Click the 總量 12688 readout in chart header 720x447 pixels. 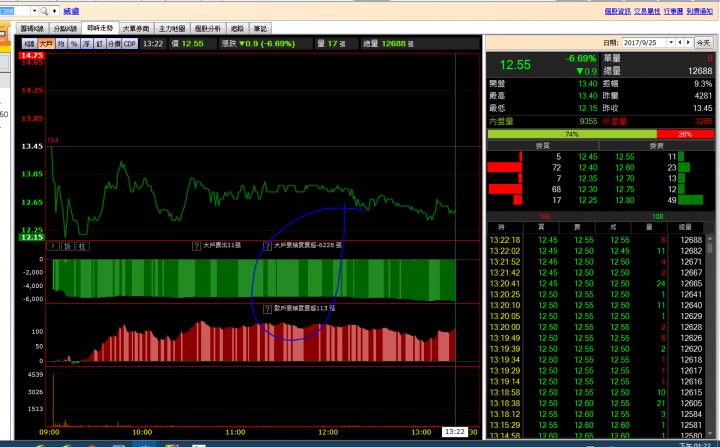[388, 44]
